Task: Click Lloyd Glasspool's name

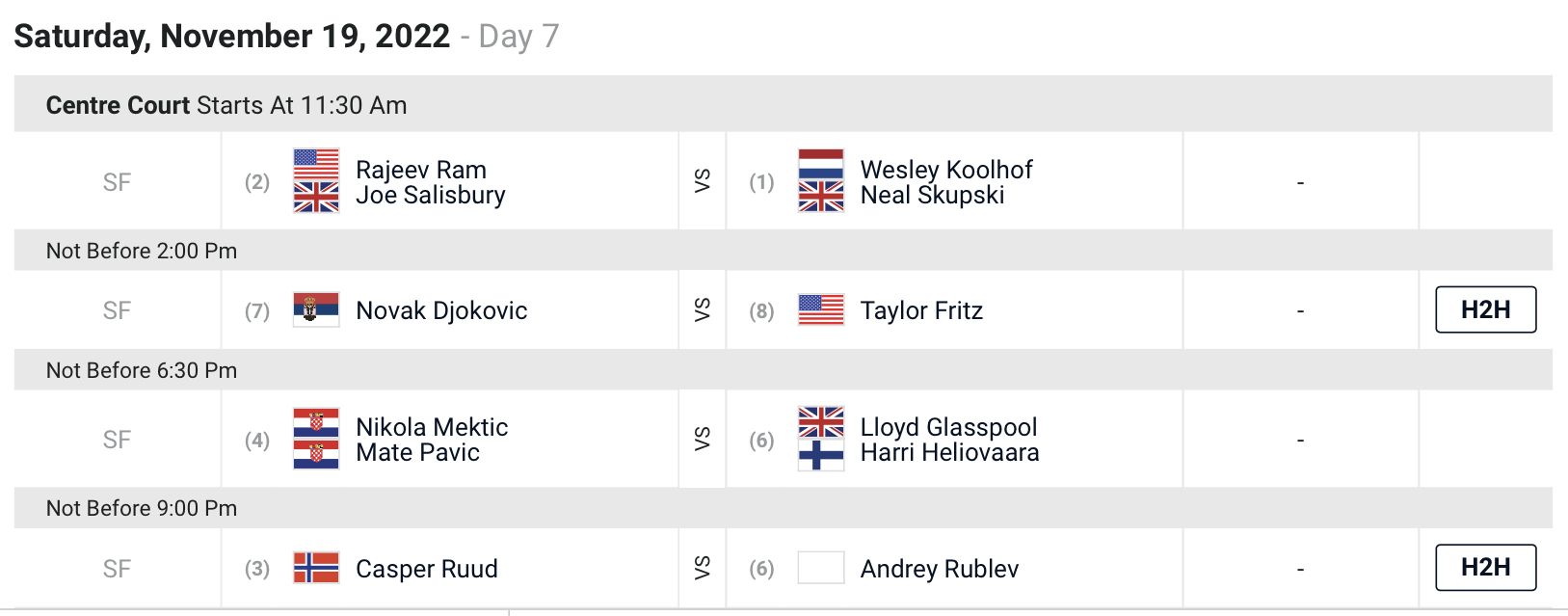Action: click(948, 427)
